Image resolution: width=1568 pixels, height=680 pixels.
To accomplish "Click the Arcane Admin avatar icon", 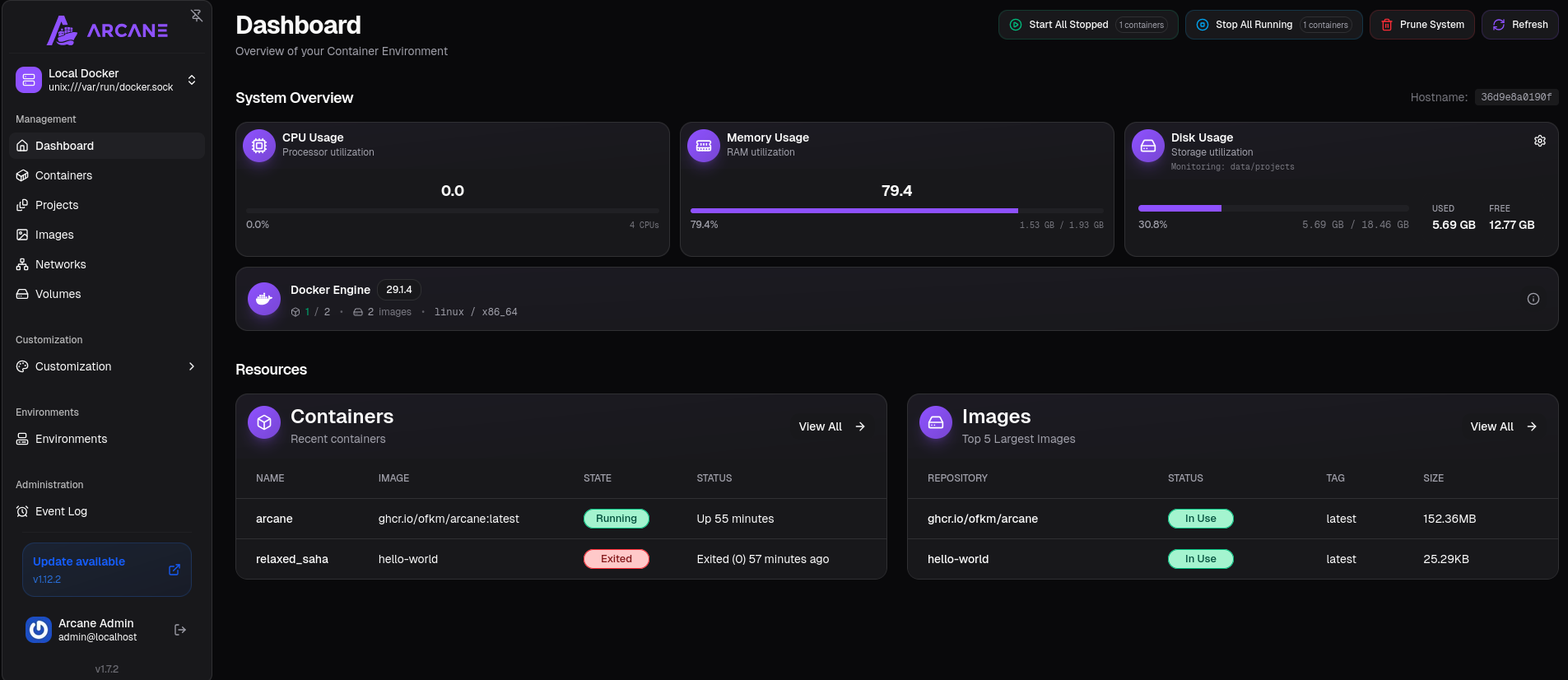I will [x=39, y=630].
